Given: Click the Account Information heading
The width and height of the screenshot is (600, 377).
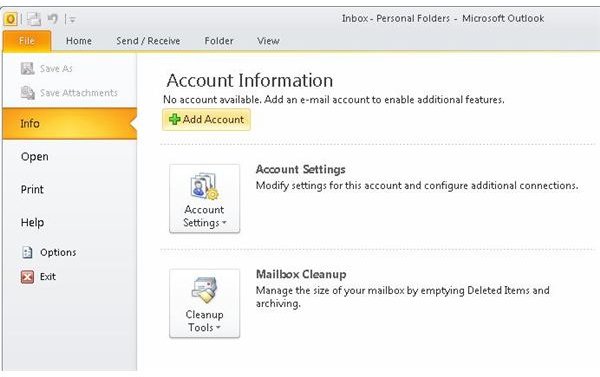Looking at the screenshot, I should coord(249,80).
